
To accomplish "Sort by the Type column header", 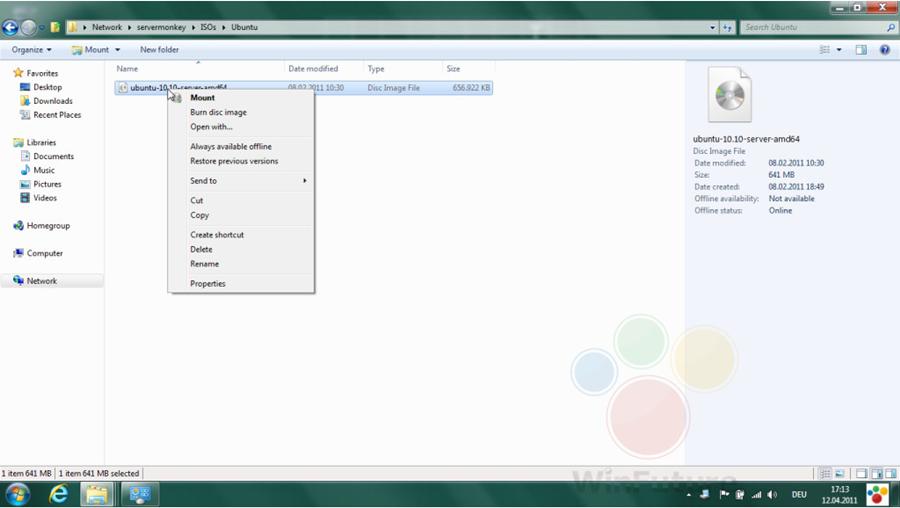I will 376,69.
